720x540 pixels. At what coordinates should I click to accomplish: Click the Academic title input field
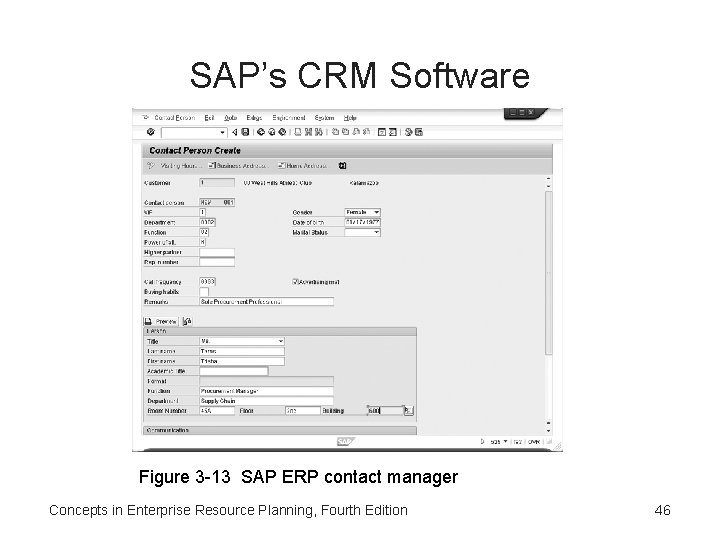pos(233,371)
